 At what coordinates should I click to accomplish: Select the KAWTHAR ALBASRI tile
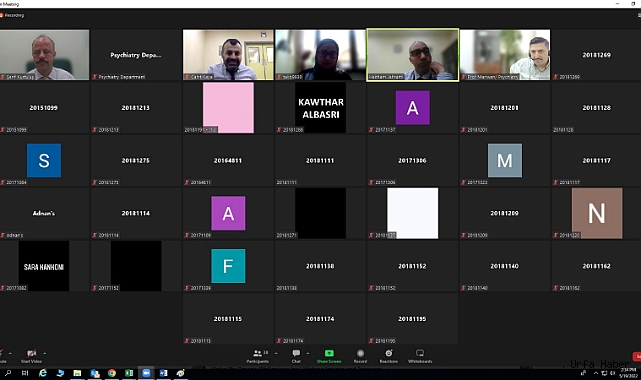(x=320, y=107)
